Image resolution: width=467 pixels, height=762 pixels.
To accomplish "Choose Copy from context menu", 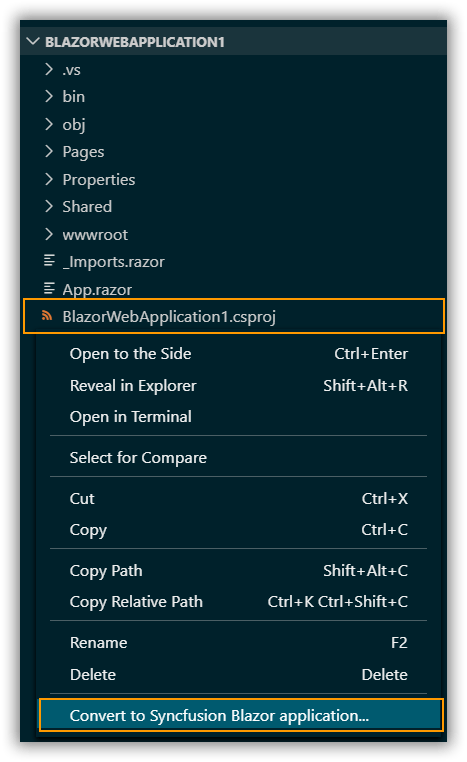I will click(239, 530).
